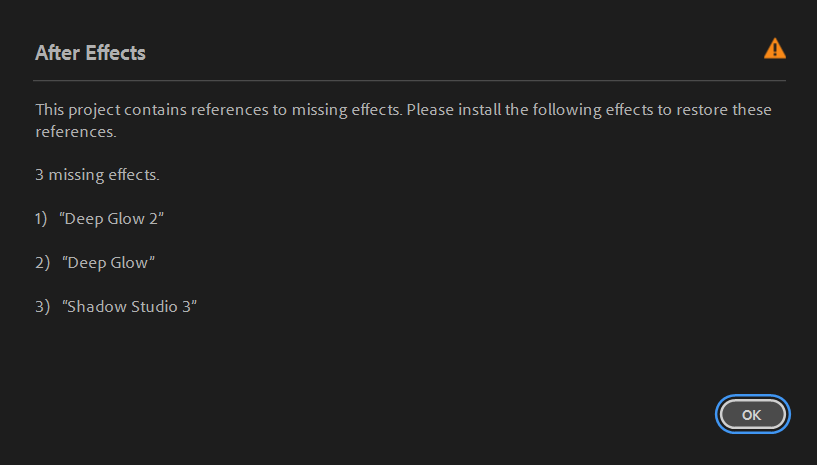This screenshot has height=465, width=817.
Task: Click the divider line under the title
Action: point(409,80)
